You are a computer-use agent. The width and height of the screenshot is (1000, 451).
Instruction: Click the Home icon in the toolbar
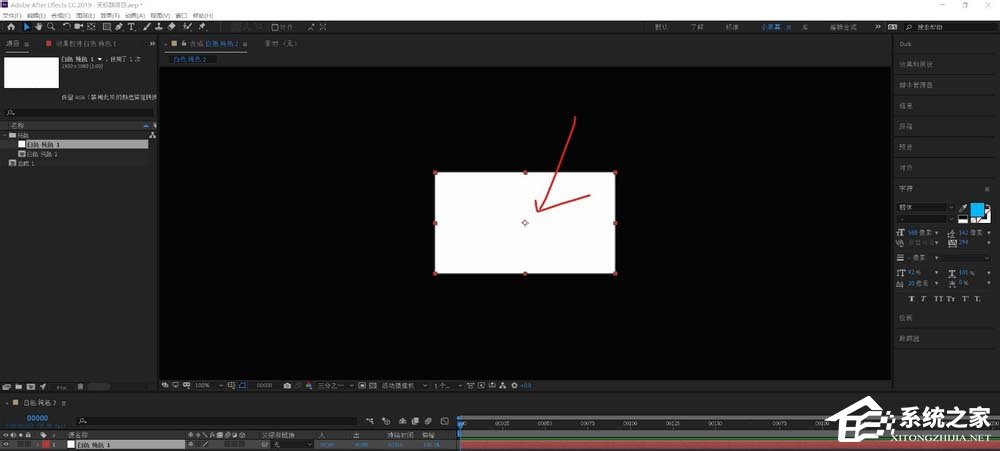[11, 27]
